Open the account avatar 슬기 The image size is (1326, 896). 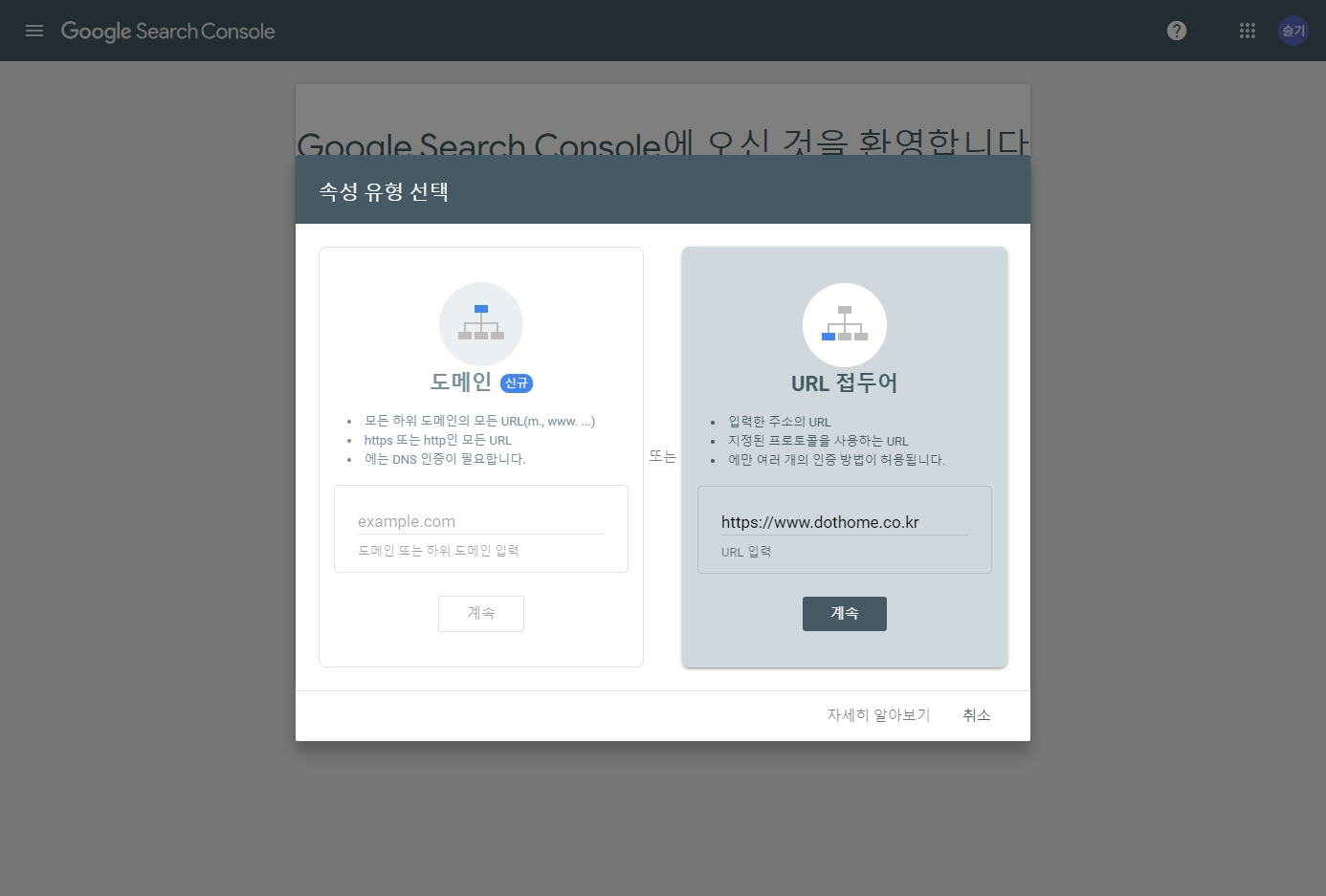1293,31
